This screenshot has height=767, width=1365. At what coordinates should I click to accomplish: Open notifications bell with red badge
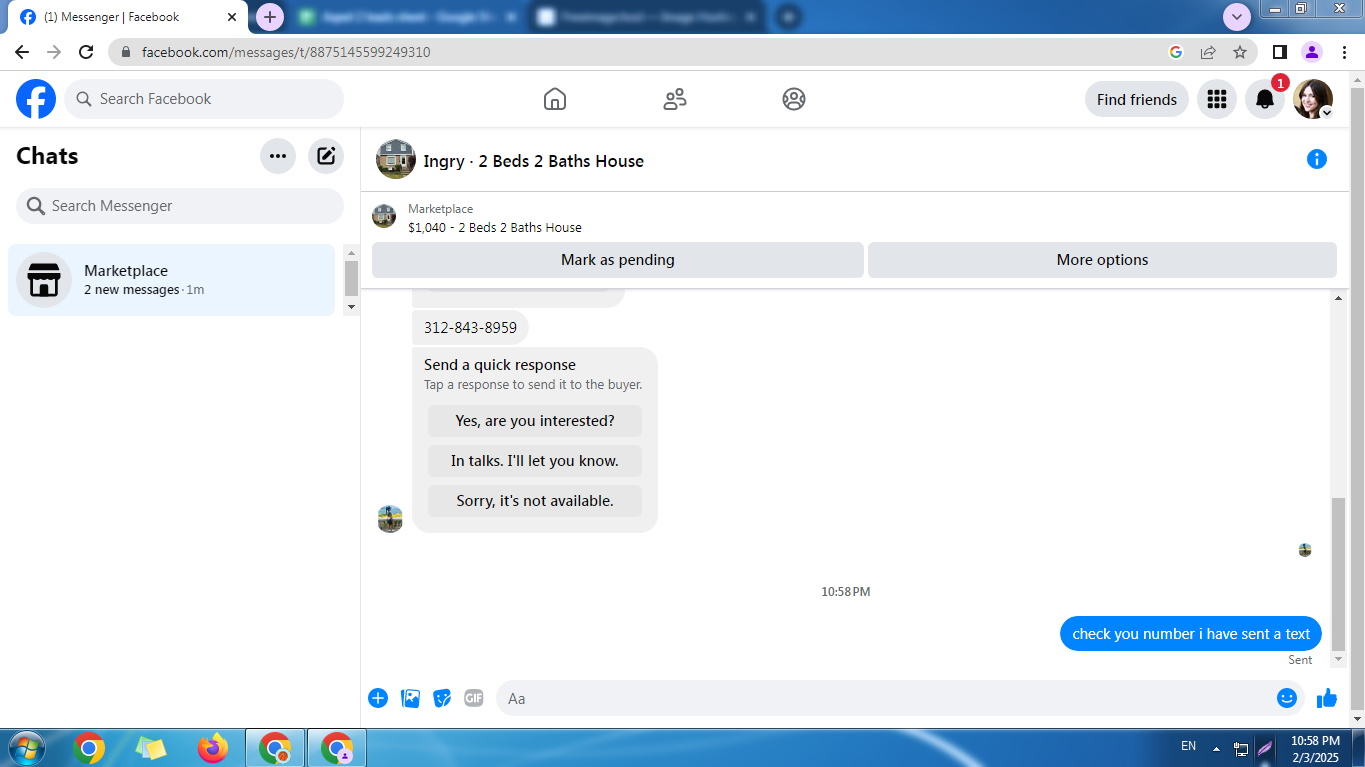pos(1265,99)
